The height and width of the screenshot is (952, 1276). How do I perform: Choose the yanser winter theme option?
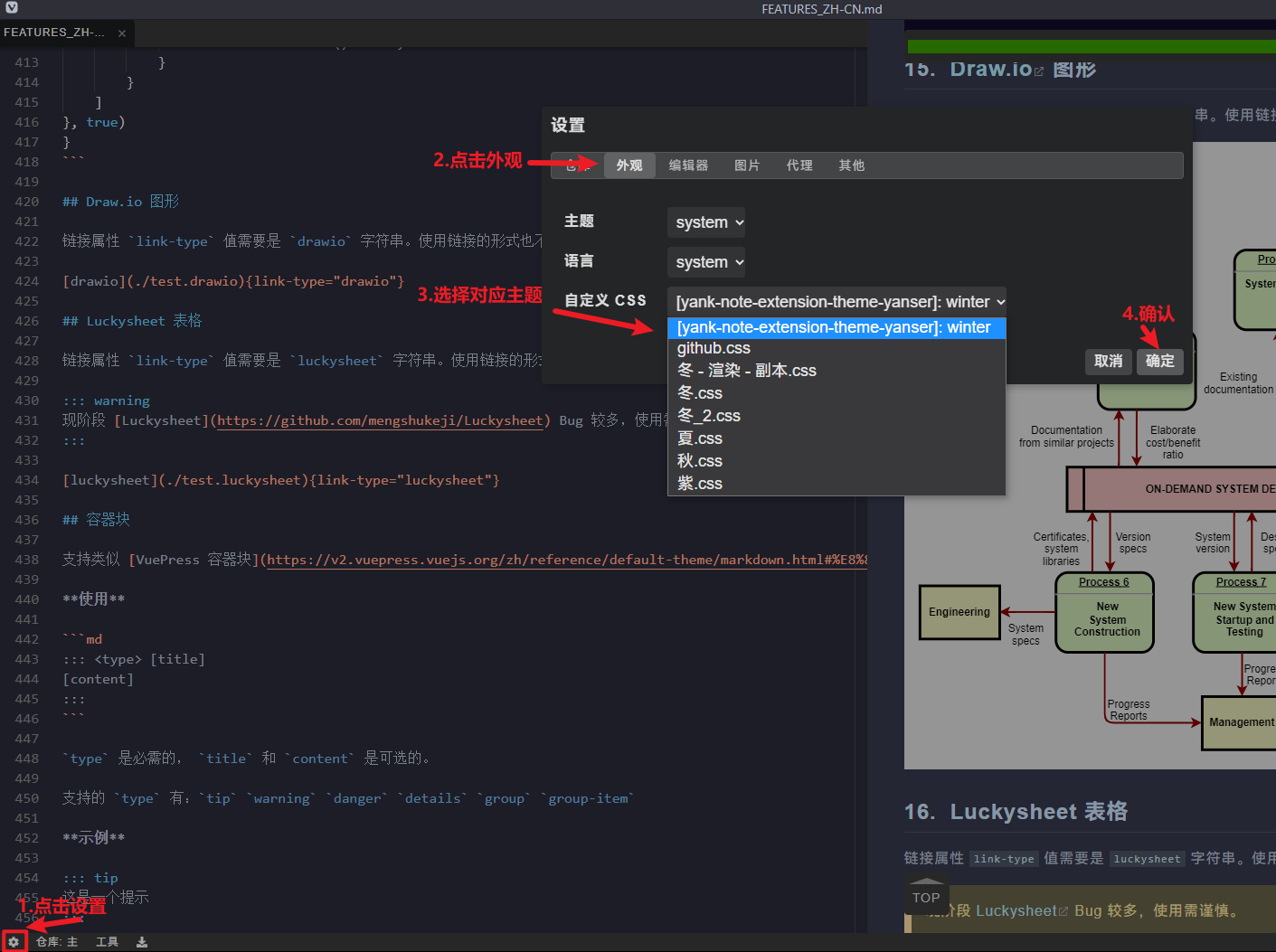point(836,327)
